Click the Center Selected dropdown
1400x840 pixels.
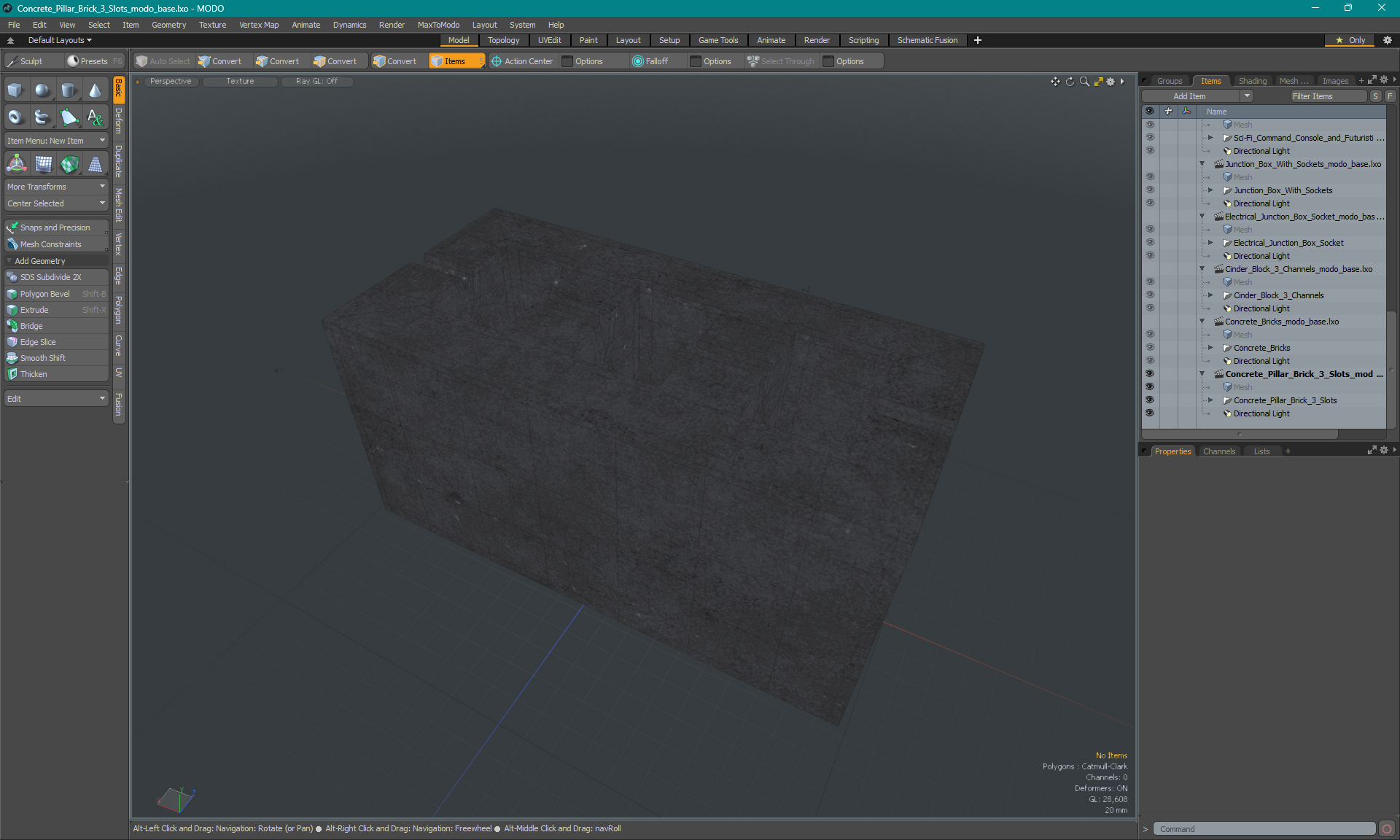(x=56, y=203)
